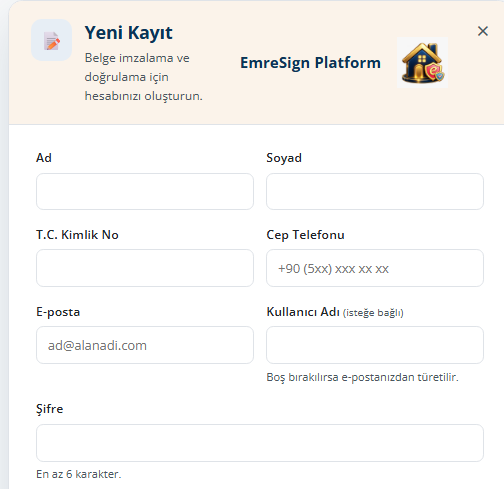Click the EmreSign house logo

[422, 62]
